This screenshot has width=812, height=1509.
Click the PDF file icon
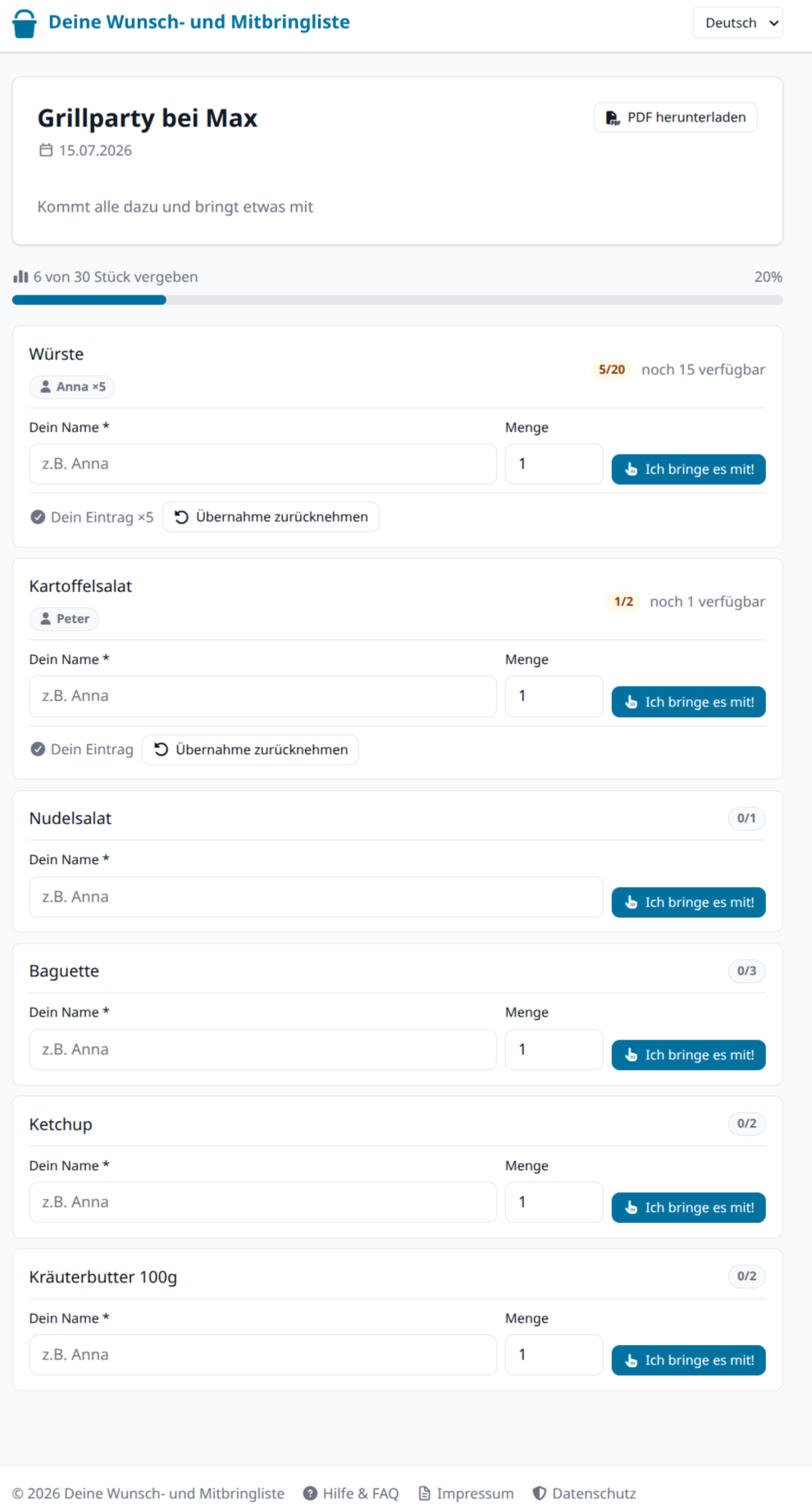pyautogui.click(x=613, y=117)
